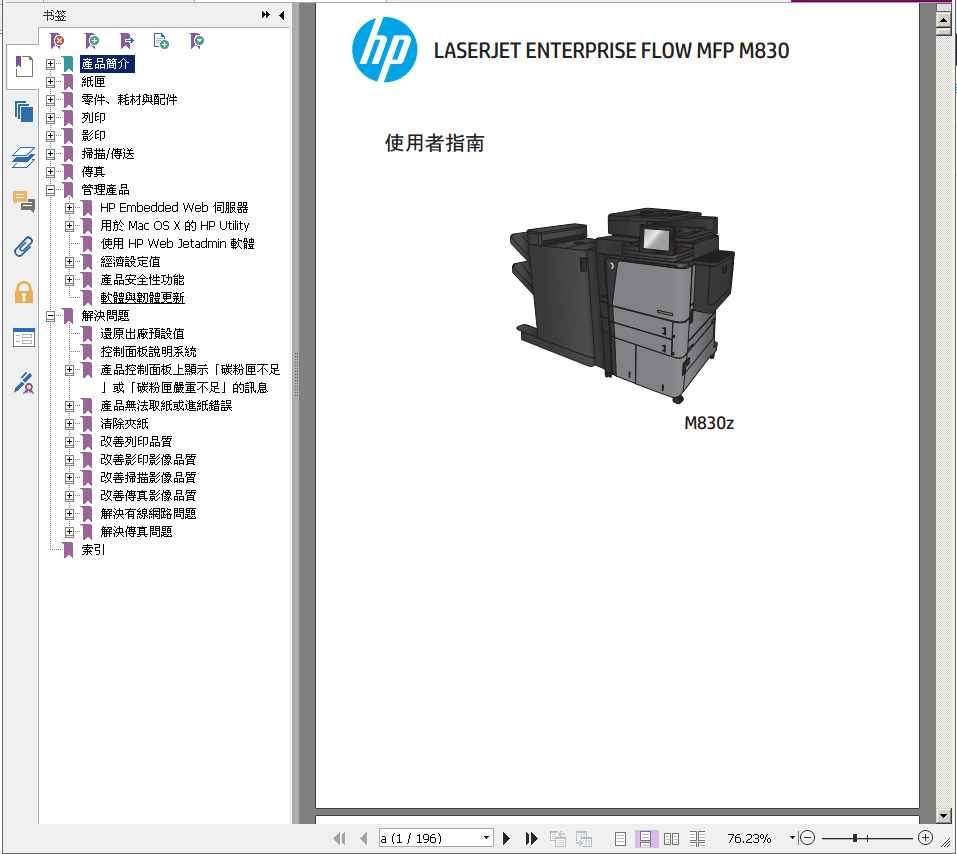This screenshot has width=957, height=854.
Task: Select the 產品簡介 bookmark
Action: (106, 63)
